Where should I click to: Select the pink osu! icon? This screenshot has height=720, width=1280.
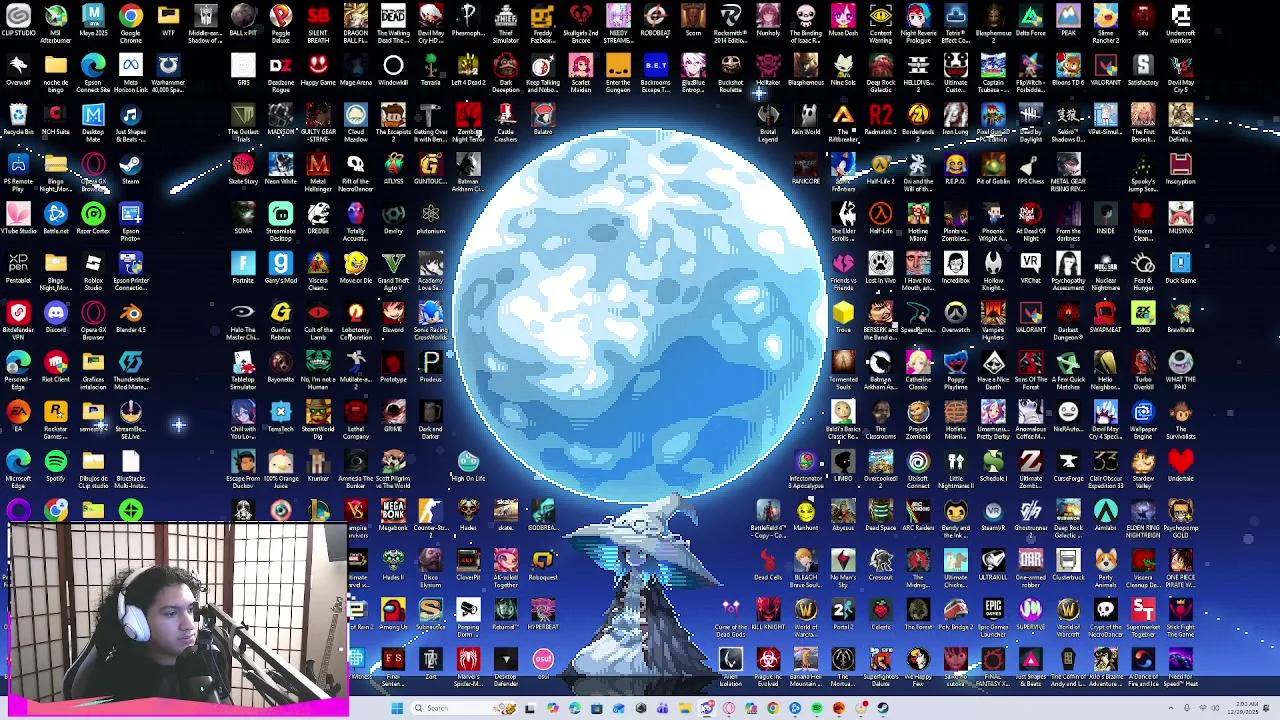543,664
